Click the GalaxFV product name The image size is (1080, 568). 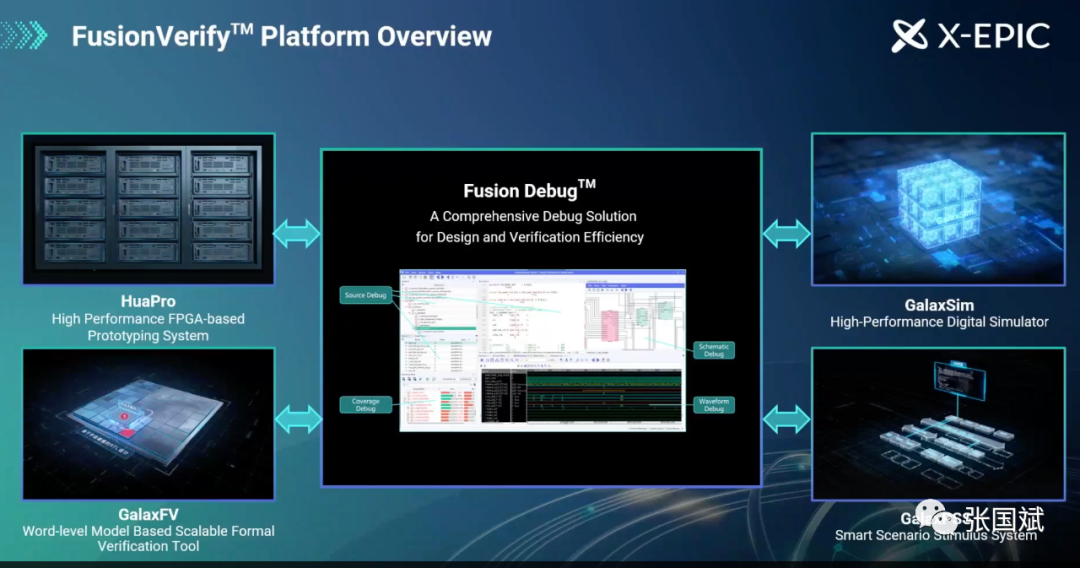(149, 514)
